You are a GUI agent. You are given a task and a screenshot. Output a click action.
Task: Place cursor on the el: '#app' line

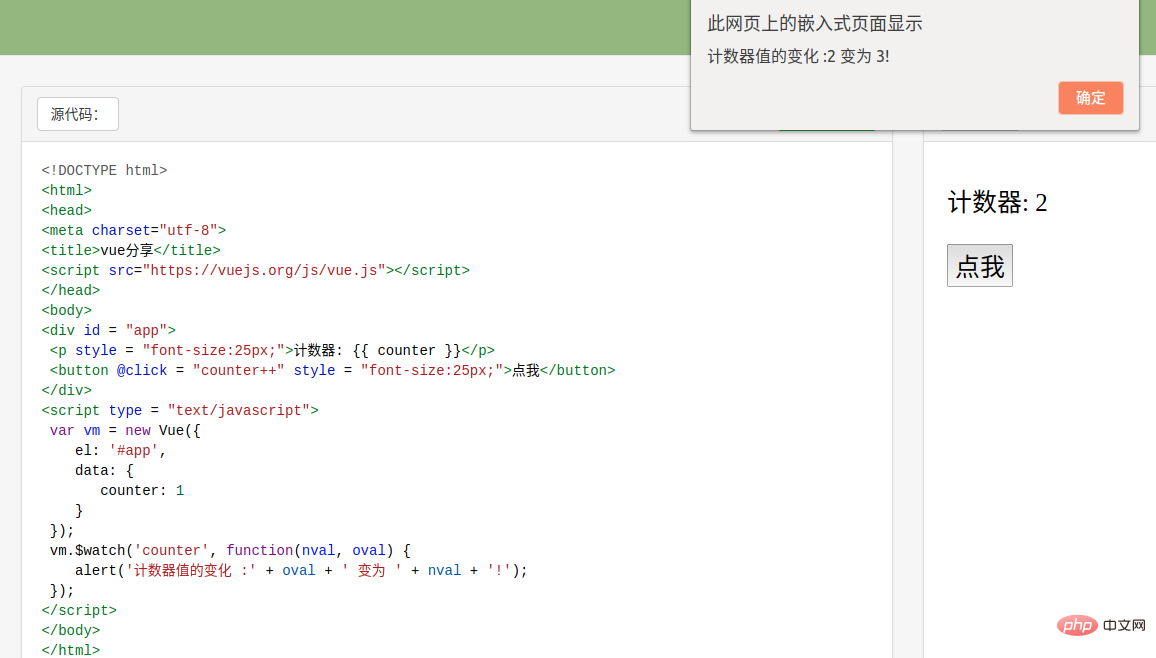point(120,450)
